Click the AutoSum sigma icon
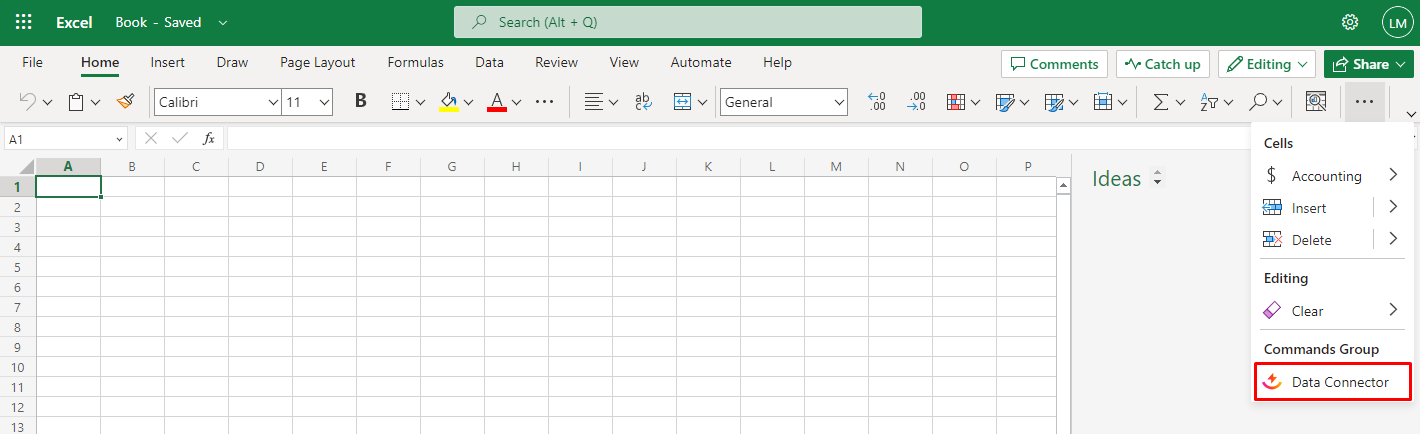Viewport: 1420px width, 434px height. [x=1160, y=102]
